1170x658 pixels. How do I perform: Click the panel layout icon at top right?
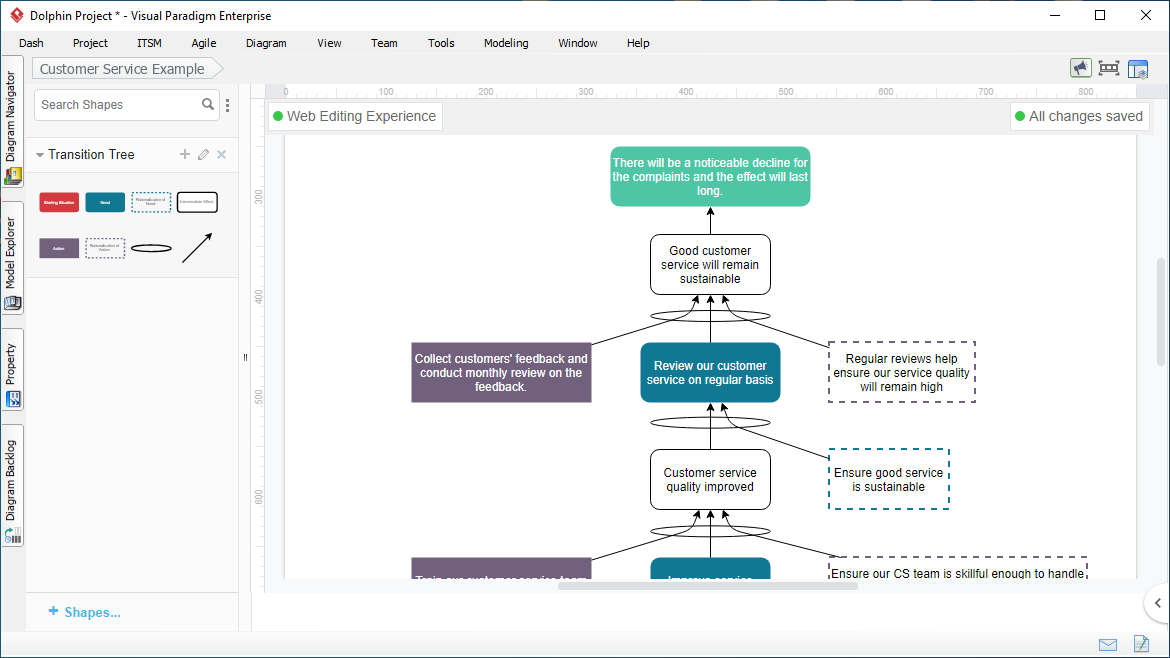coord(1138,69)
